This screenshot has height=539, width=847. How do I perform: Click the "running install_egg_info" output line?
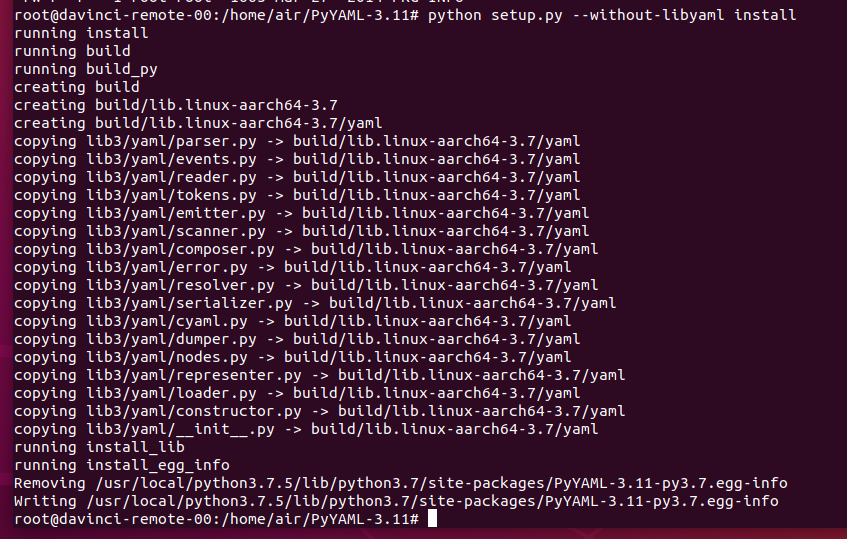click(x=121, y=465)
